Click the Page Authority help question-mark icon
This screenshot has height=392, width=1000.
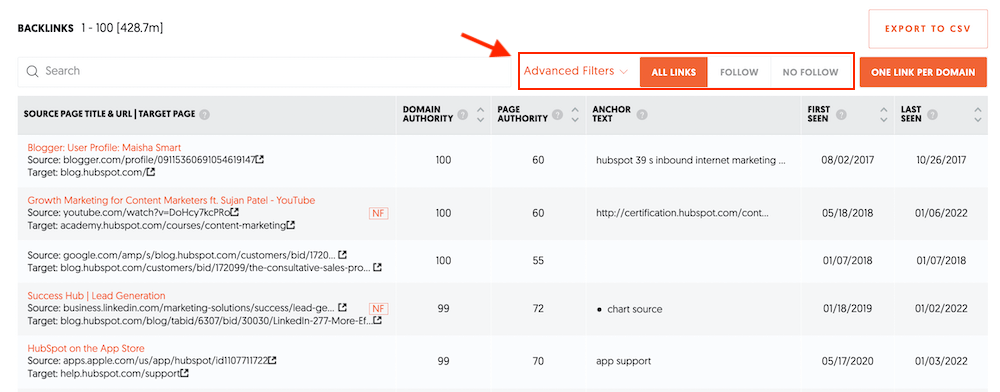click(x=557, y=115)
